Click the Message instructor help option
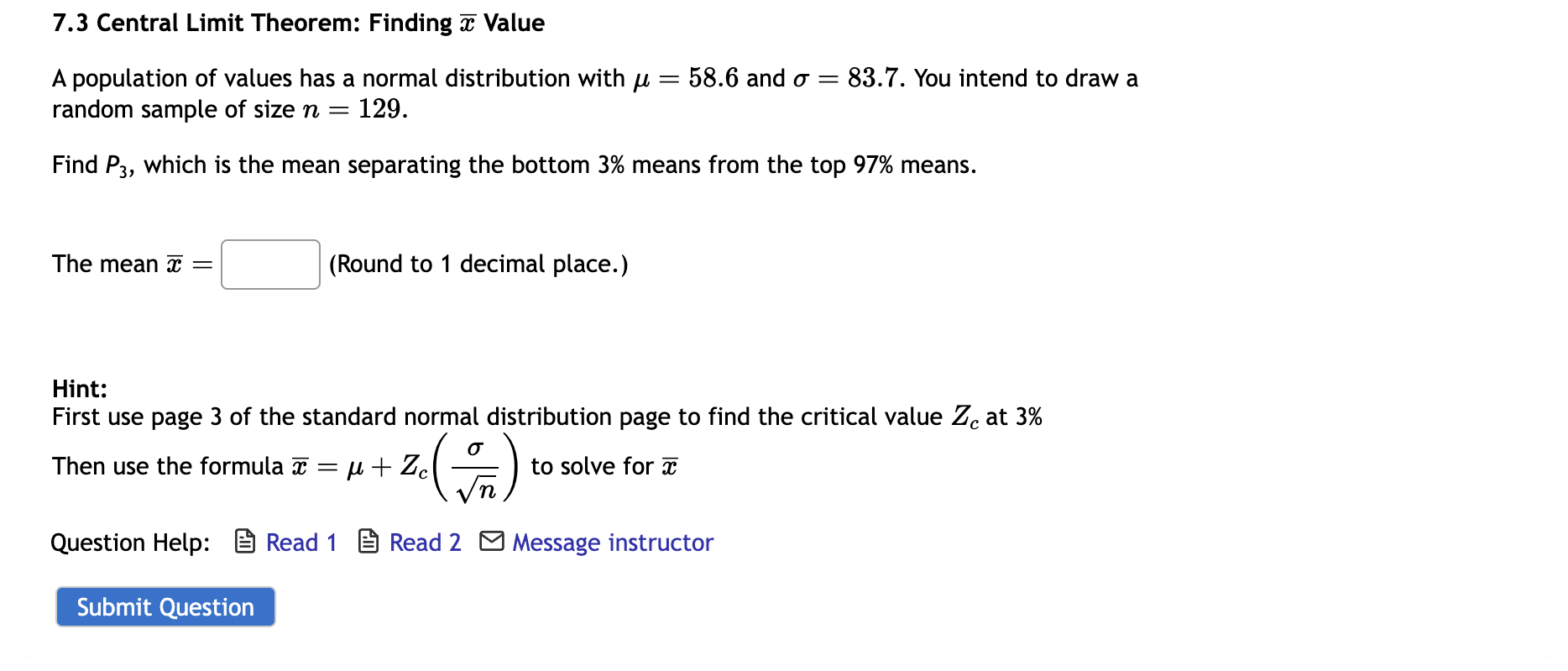1568x671 pixels. click(612, 543)
